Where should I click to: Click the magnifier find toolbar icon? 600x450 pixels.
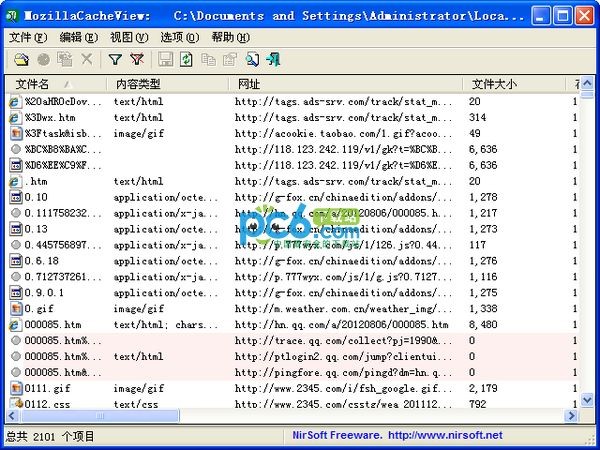[x=252, y=59]
